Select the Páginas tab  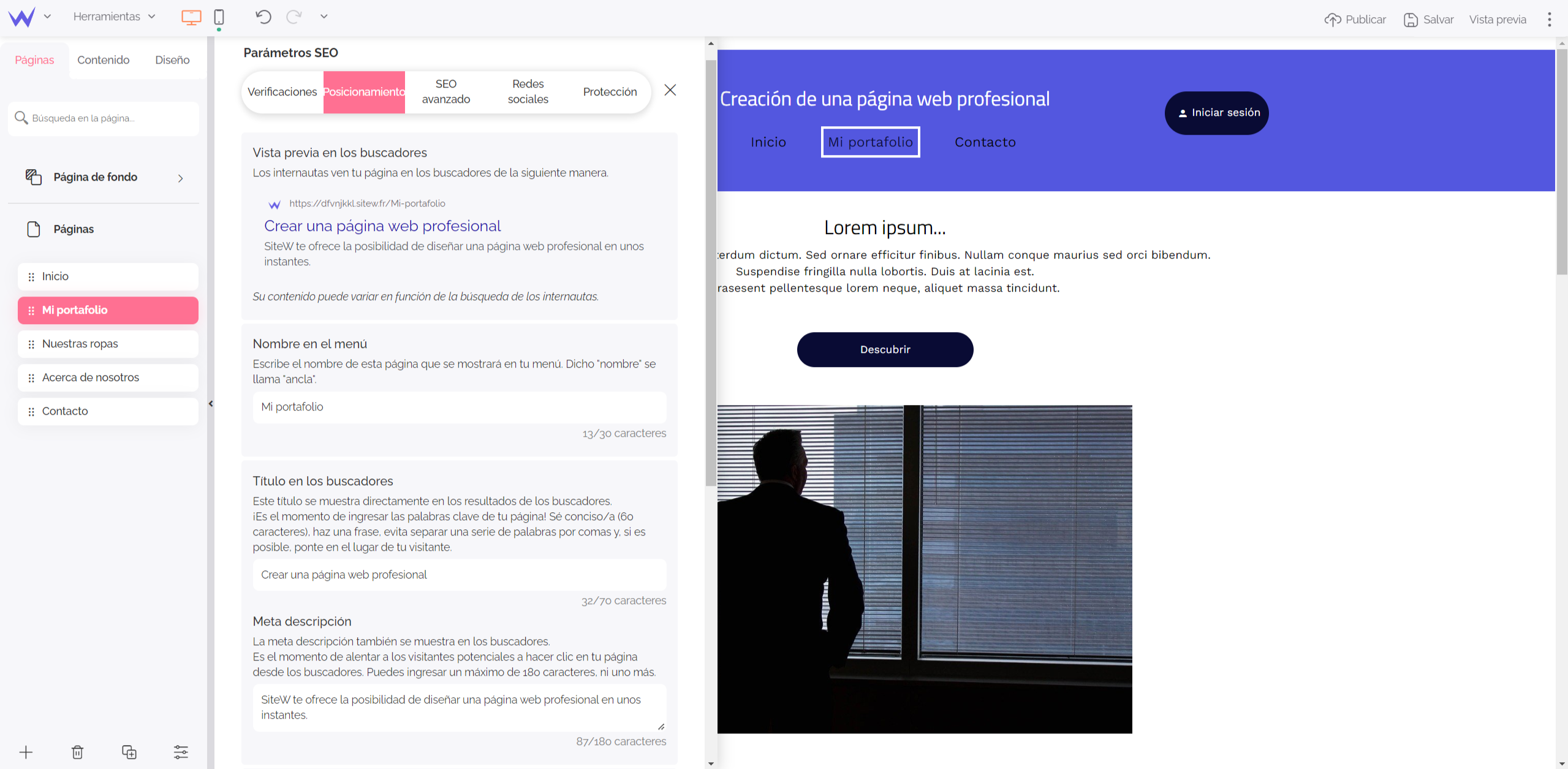tap(34, 60)
